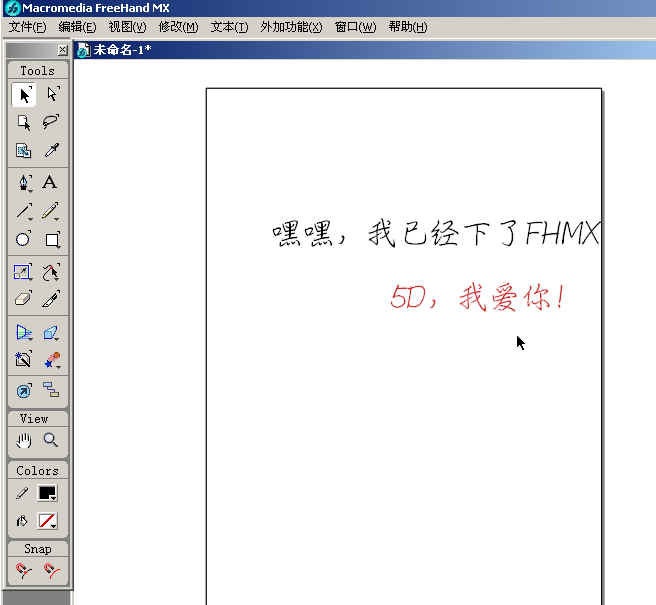
Task: Click the FreeHand MX application icon
Action: tap(14, 8)
